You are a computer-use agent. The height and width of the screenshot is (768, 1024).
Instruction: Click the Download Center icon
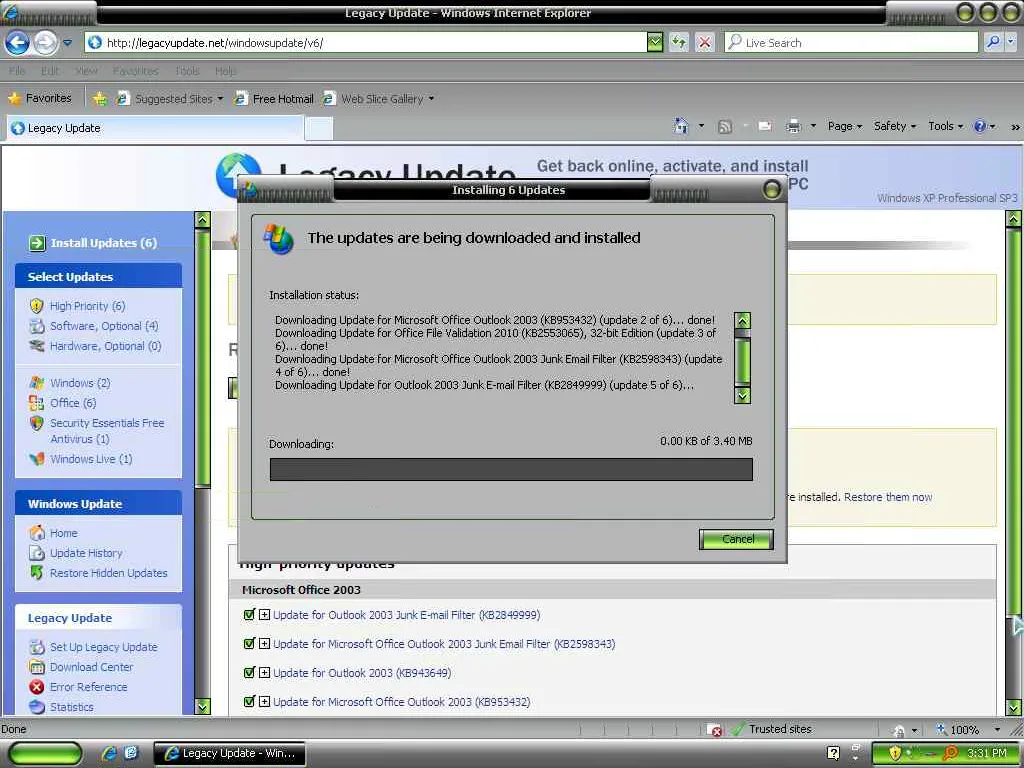37,667
